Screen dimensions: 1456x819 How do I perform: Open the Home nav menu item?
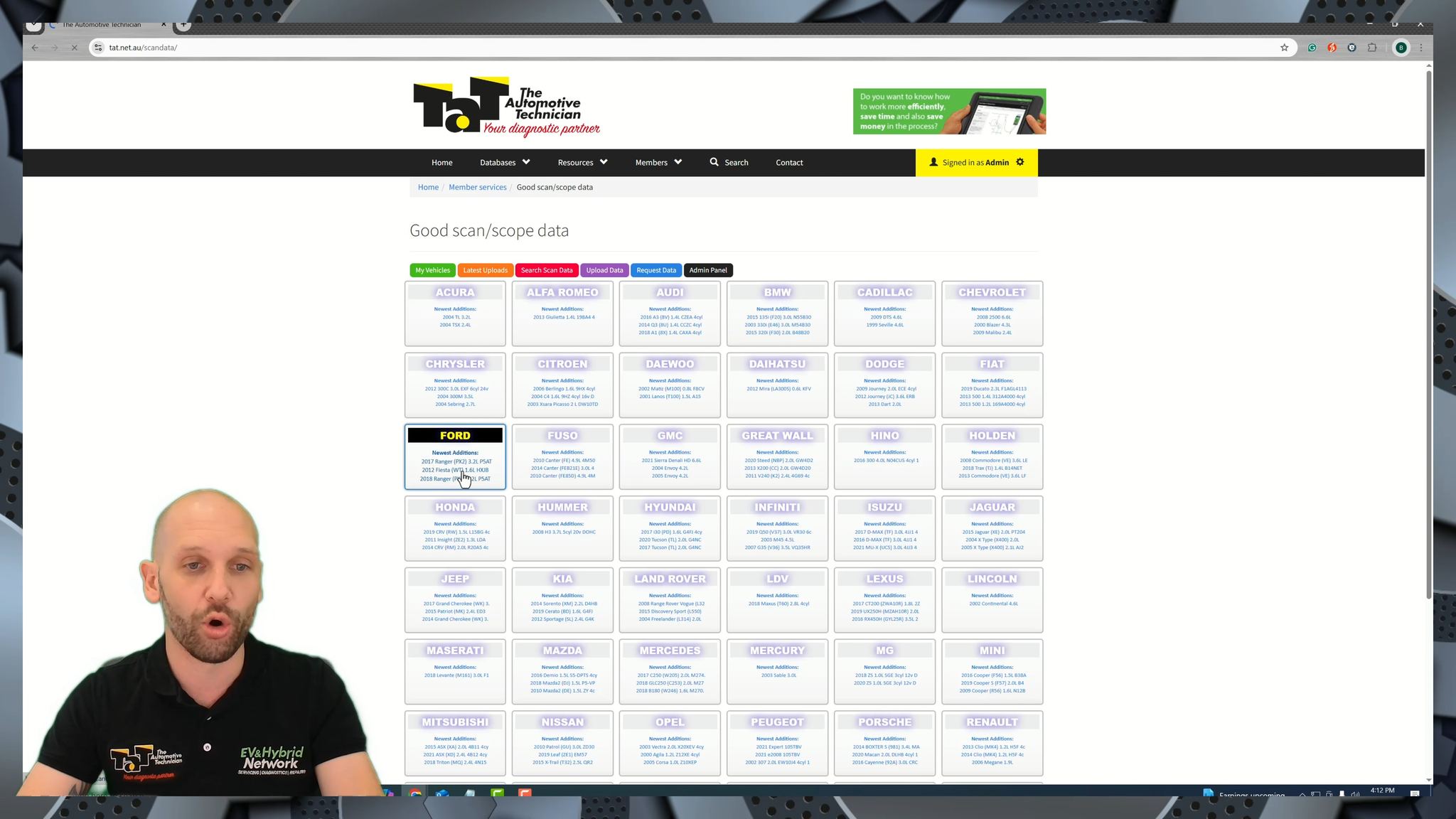click(x=441, y=162)
